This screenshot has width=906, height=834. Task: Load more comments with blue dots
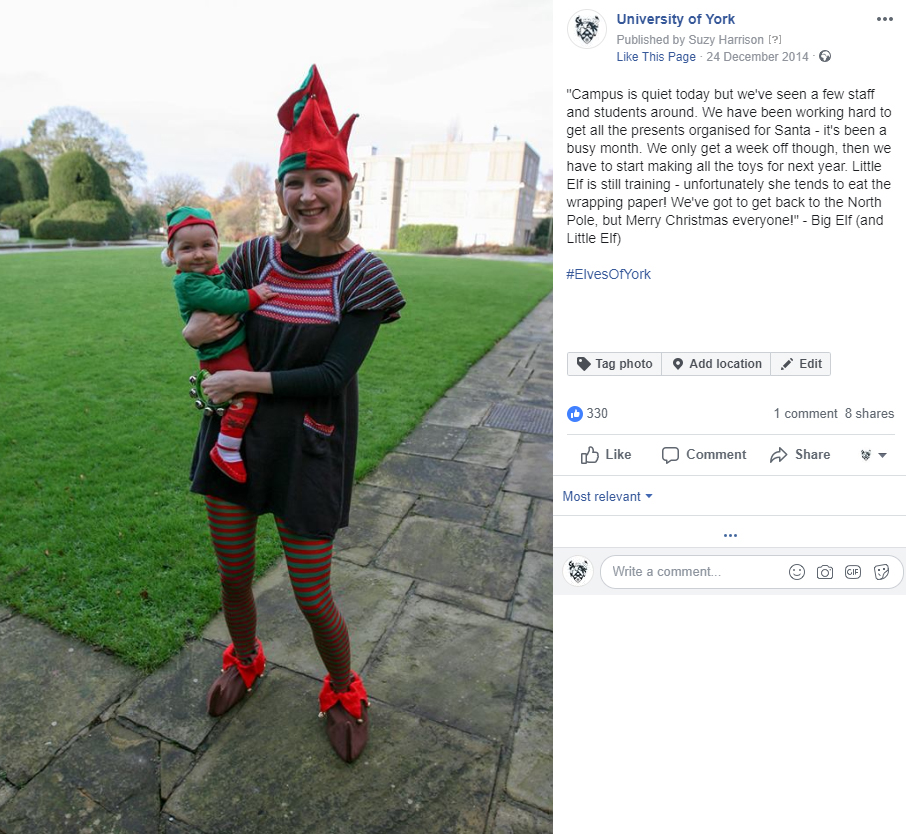click(730, 535)
